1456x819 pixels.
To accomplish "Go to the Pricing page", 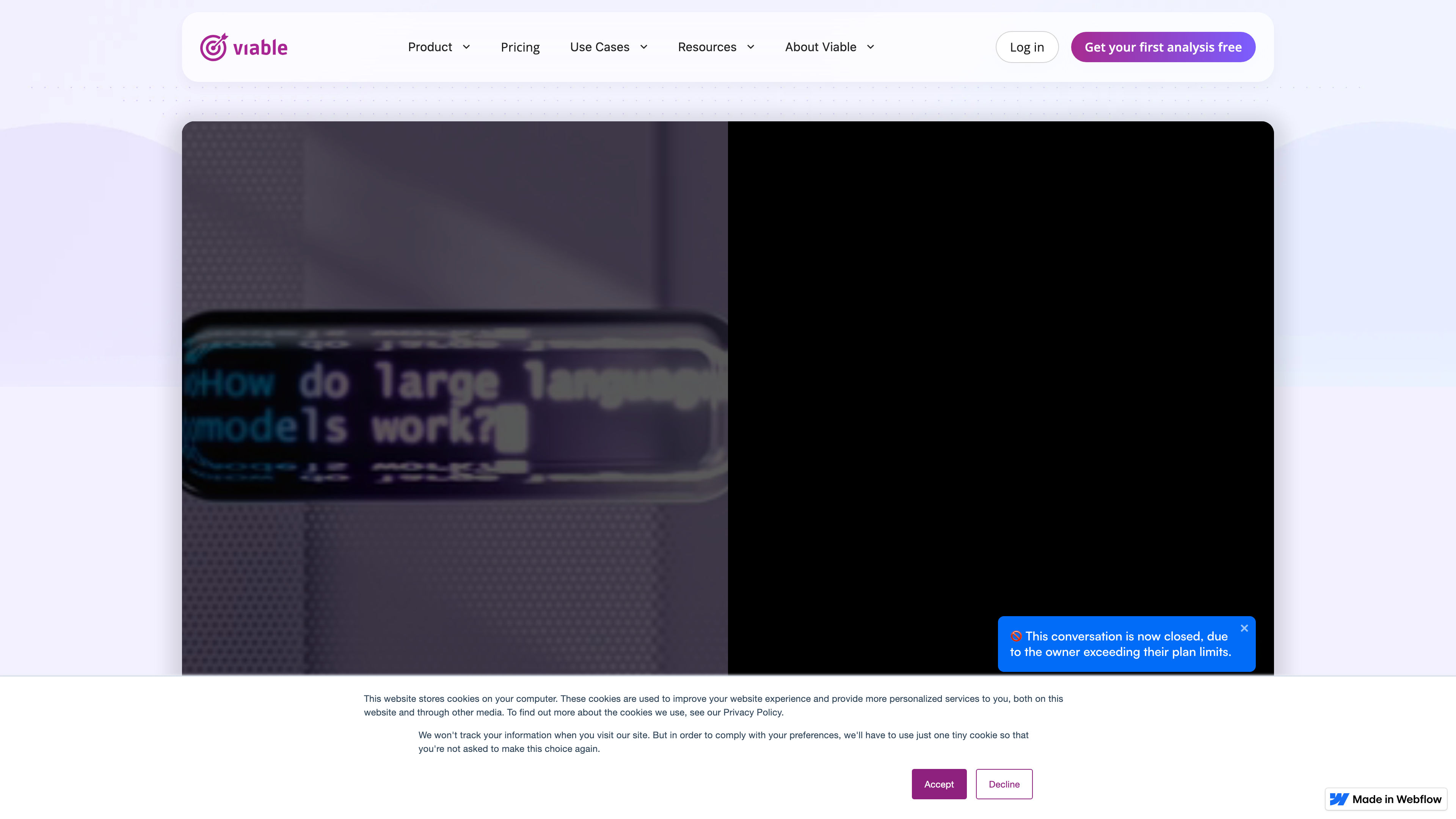I will tap(520, 47).
